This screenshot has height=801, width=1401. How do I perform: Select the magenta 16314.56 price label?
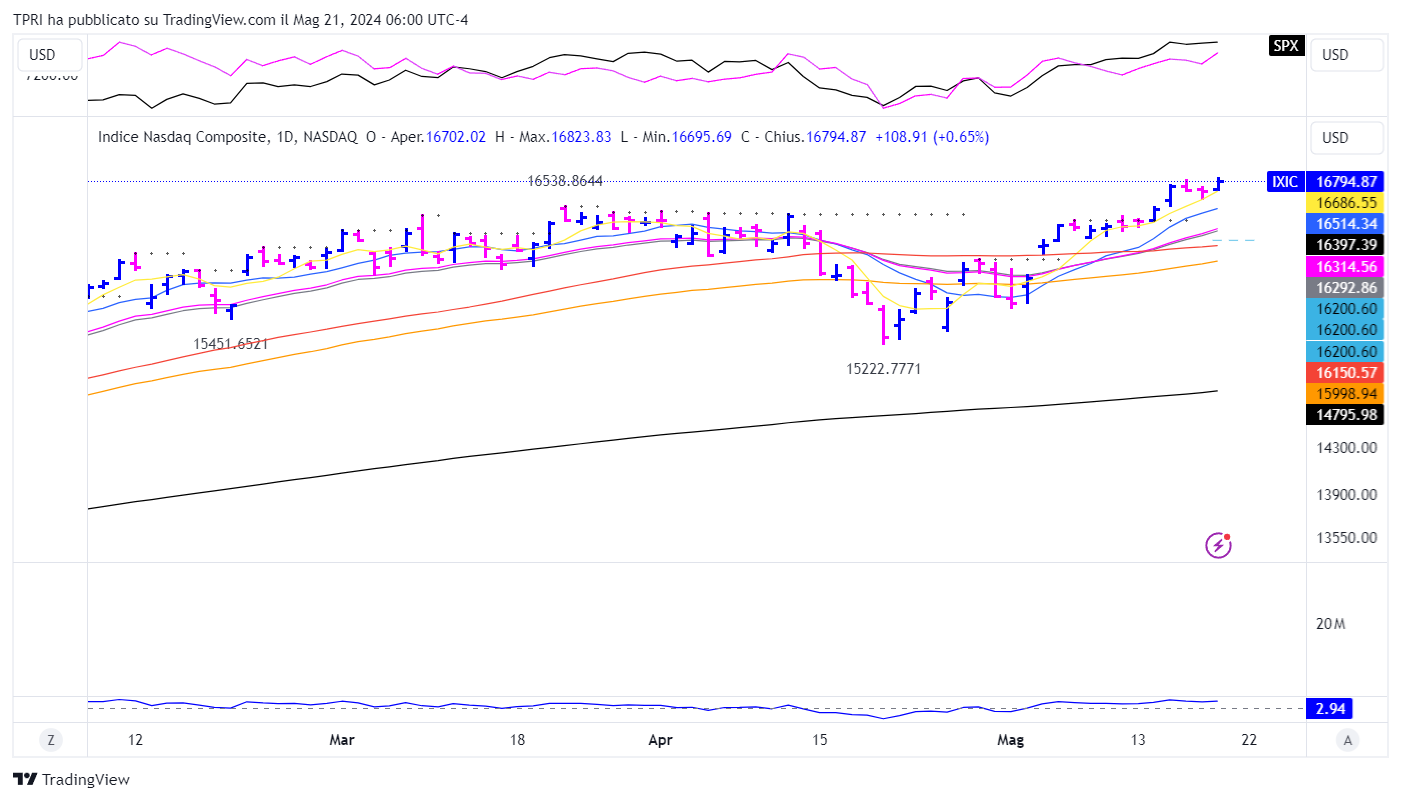pos(1346,266)
